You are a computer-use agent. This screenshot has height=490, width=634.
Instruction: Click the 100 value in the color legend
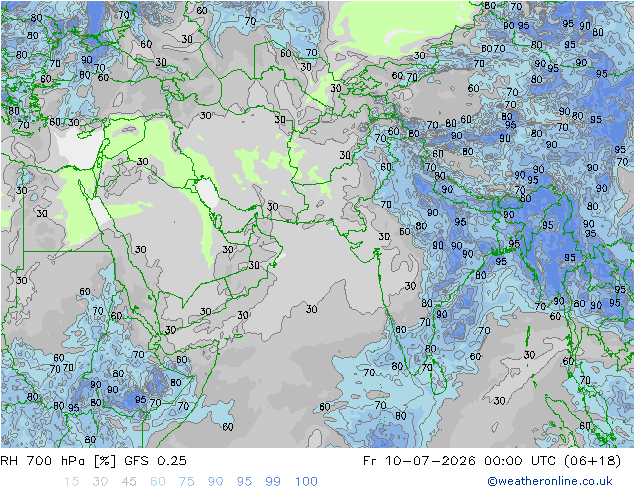[x=306, y=482]
